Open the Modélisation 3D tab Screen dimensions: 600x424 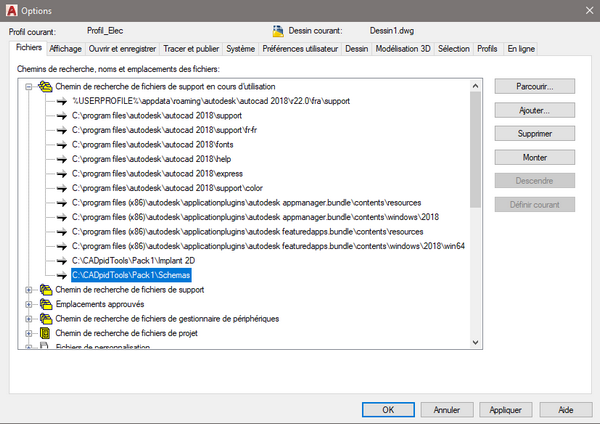pos(403,48)
